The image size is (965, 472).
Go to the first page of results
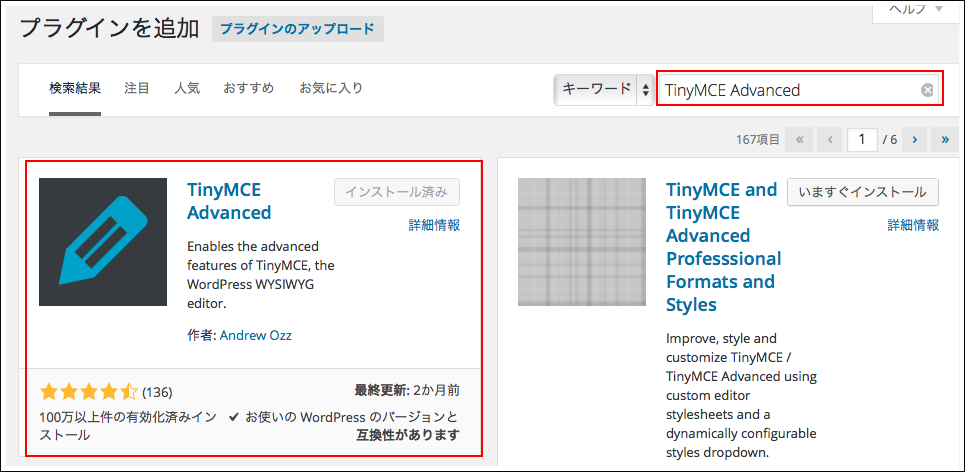799,140
